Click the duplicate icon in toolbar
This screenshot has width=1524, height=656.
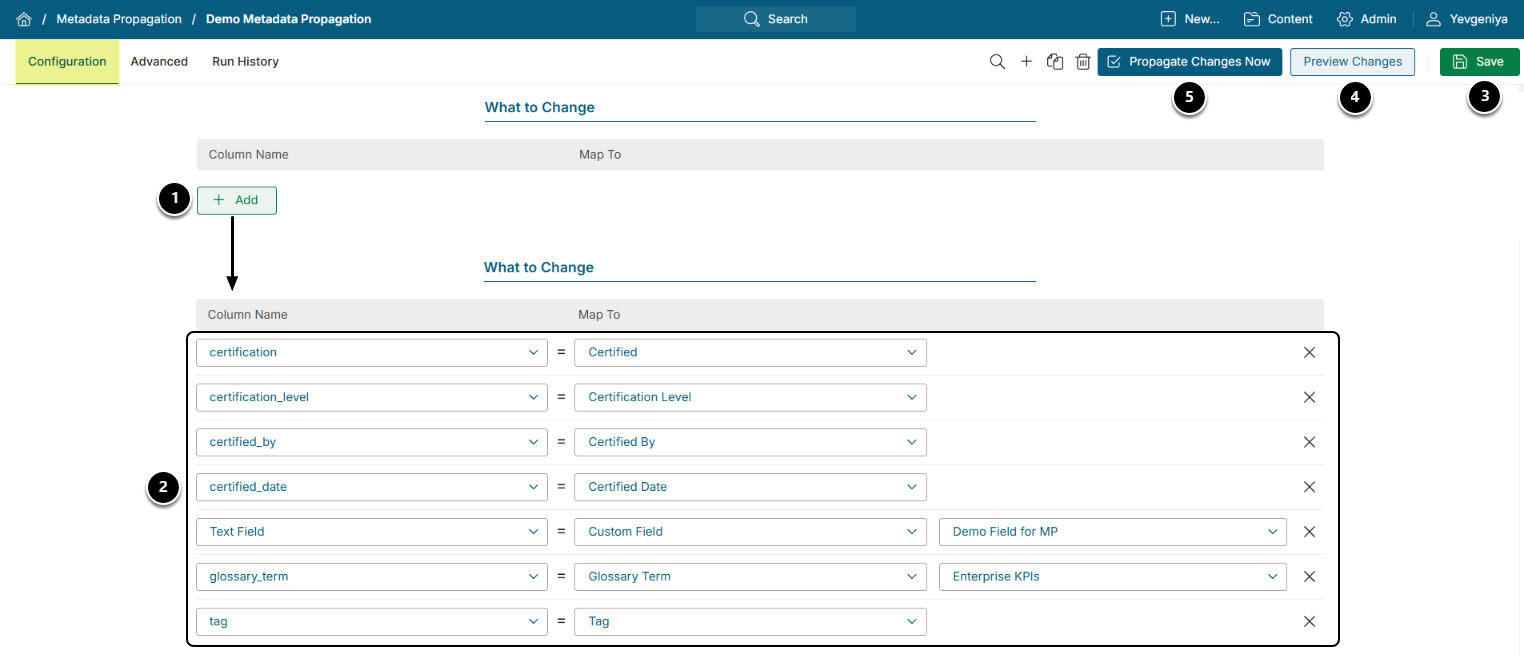(x=1054, y=62)
